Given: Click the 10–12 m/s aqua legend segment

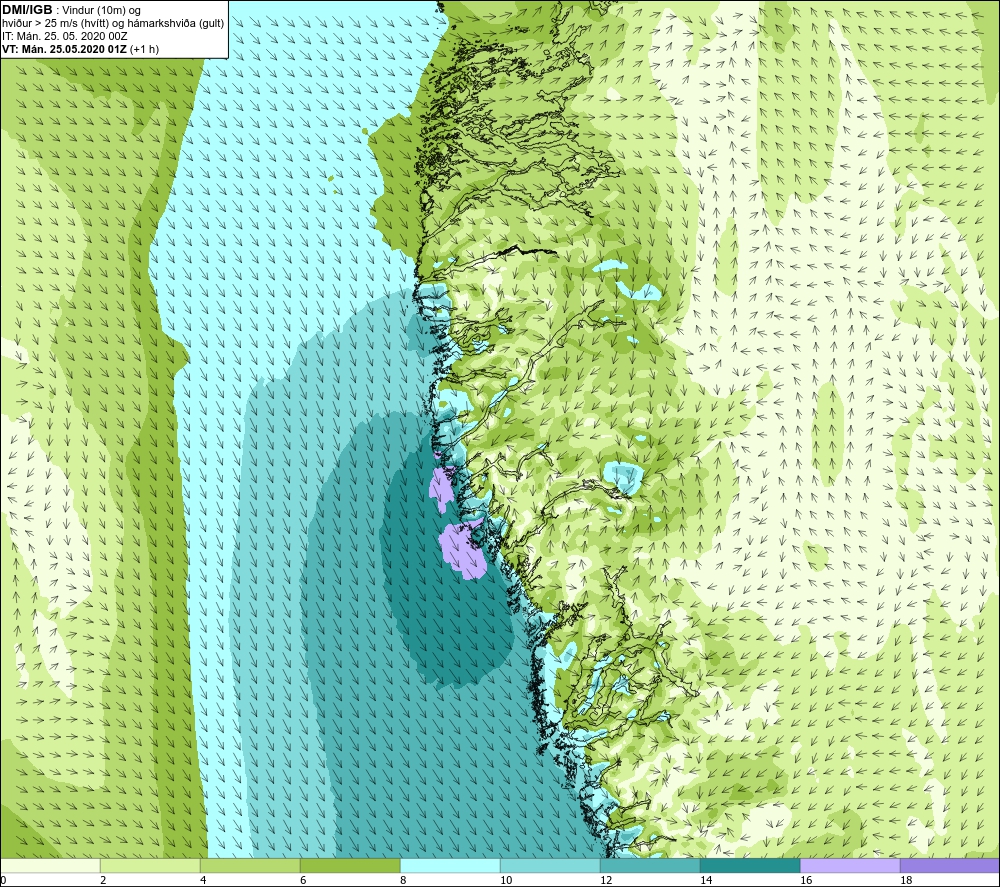Looking at the screenshot, I should tap(550, 865).
